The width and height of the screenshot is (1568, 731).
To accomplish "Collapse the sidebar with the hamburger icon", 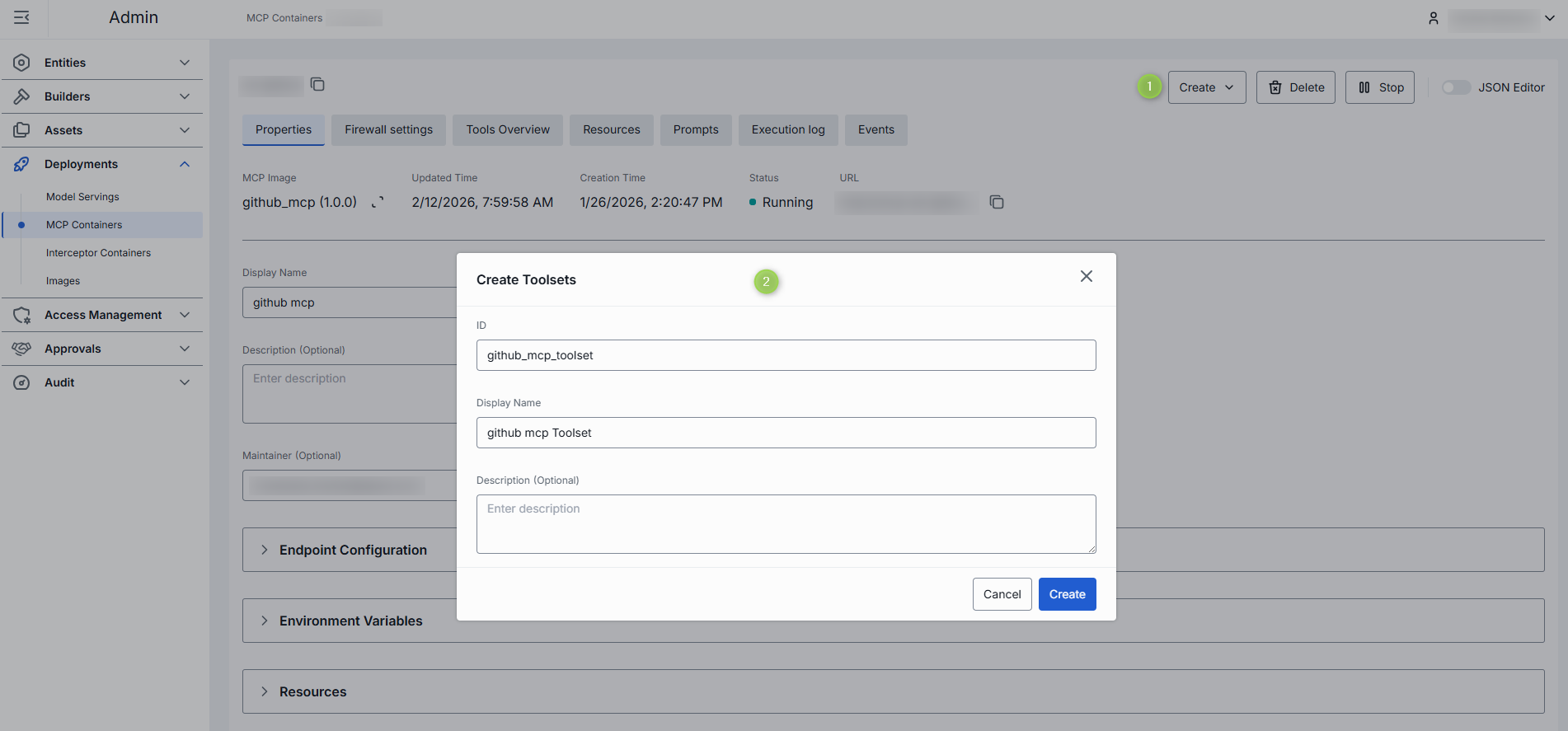I will coord(22,17).
